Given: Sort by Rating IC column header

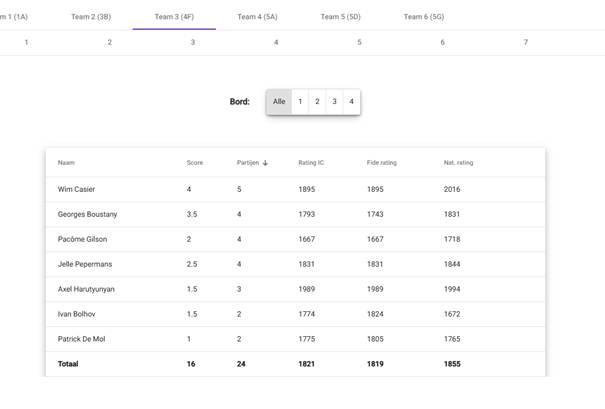Looking at the screenshot, I should tap(311, 163).
